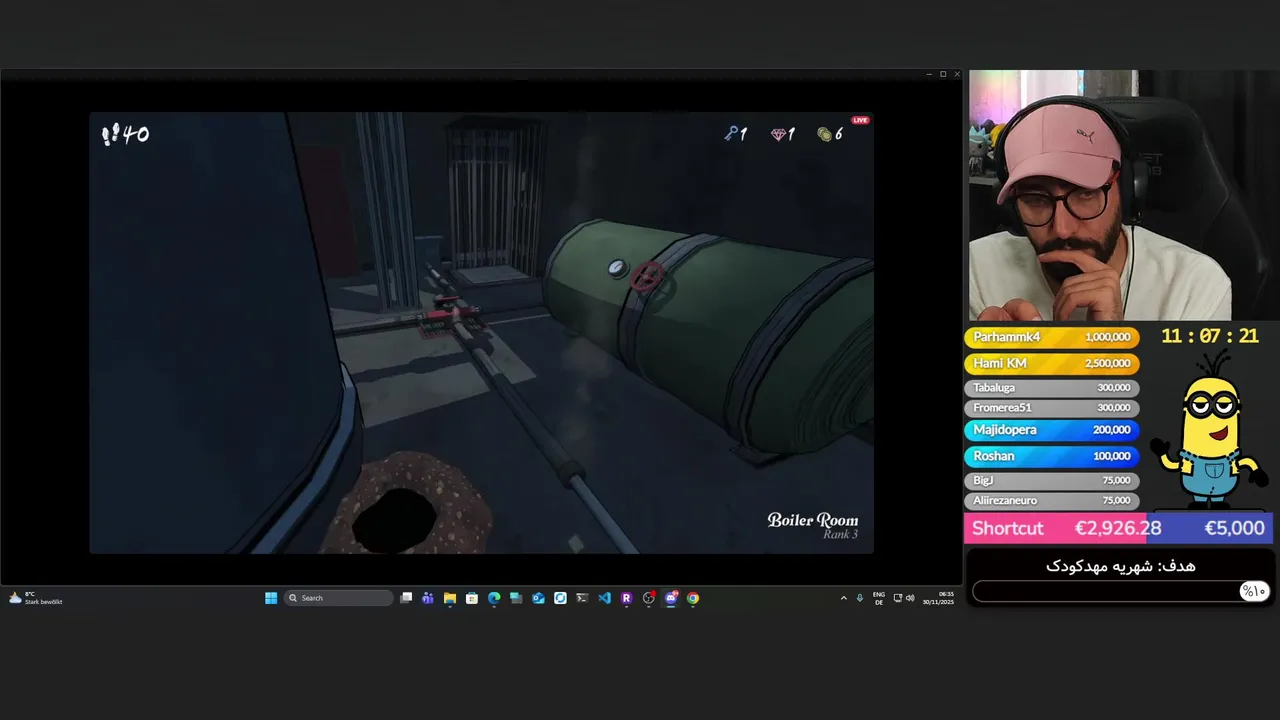This screenshot has width=1280, height=720.
Task: Show hidden system tray icons
Action: coord(843,598)
